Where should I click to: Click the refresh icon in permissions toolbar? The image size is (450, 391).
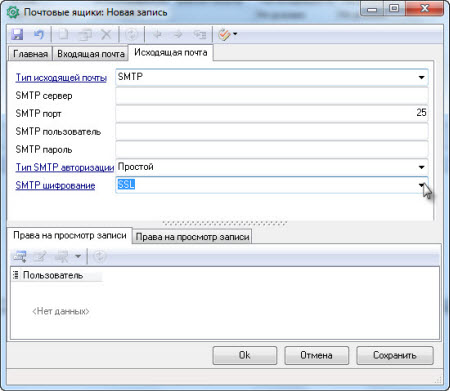point(99,256)
